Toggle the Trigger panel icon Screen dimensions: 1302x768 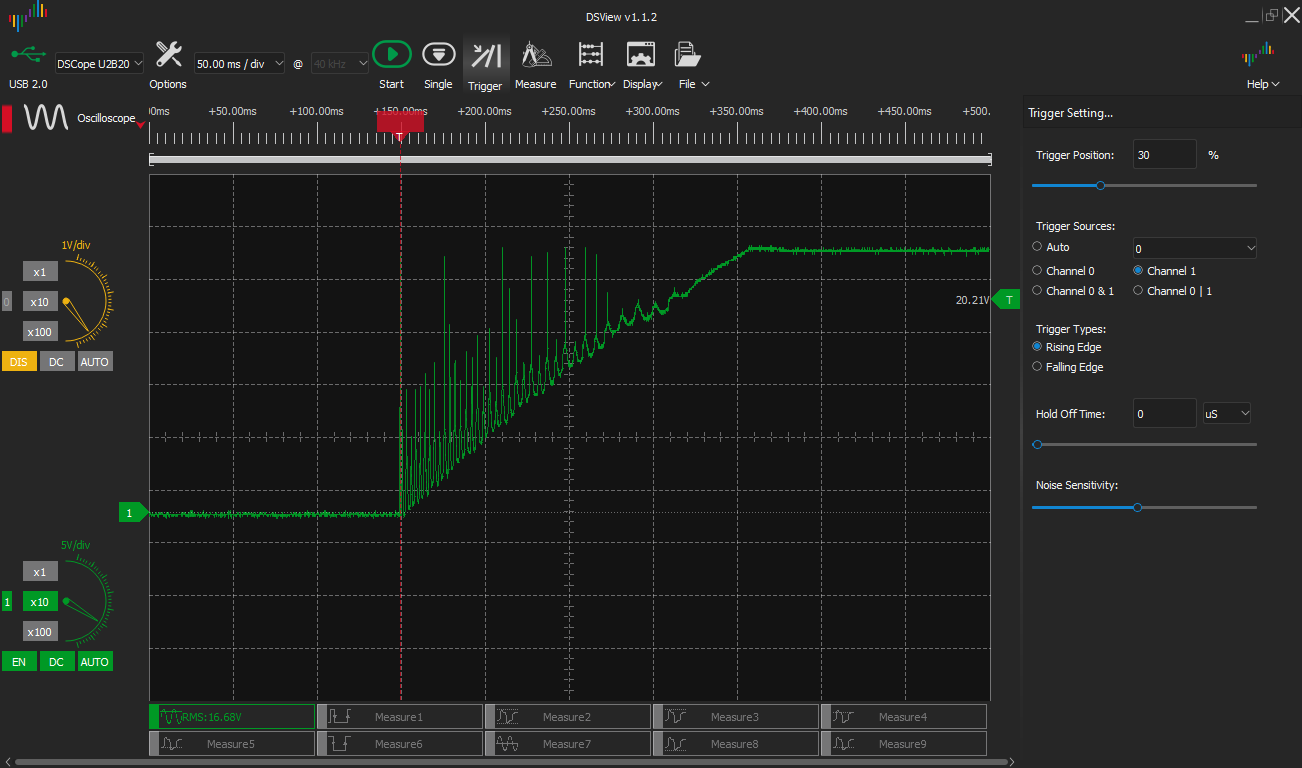[x=486, y=55]
